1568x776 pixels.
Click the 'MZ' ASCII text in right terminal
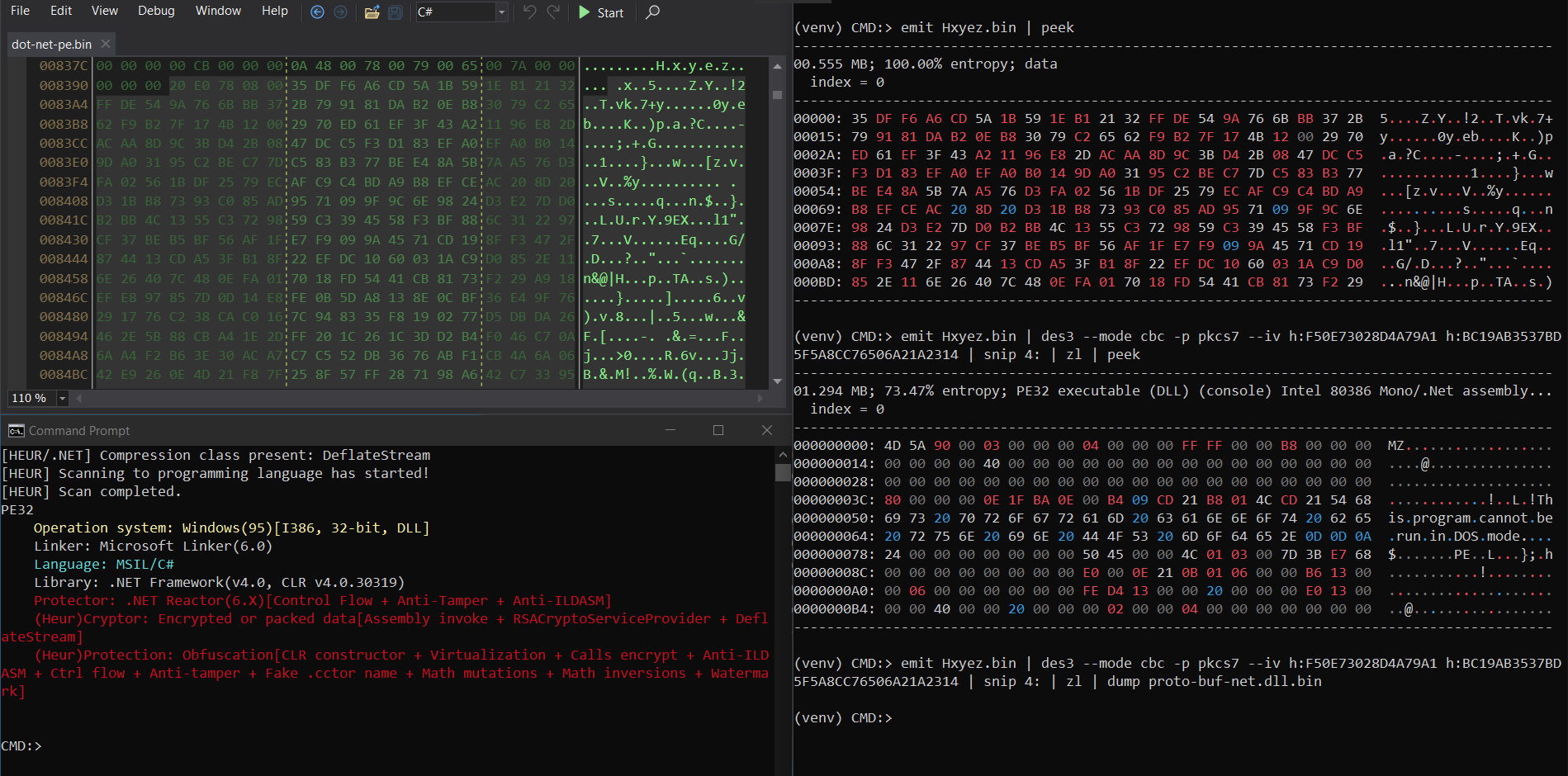(1396, 445)
